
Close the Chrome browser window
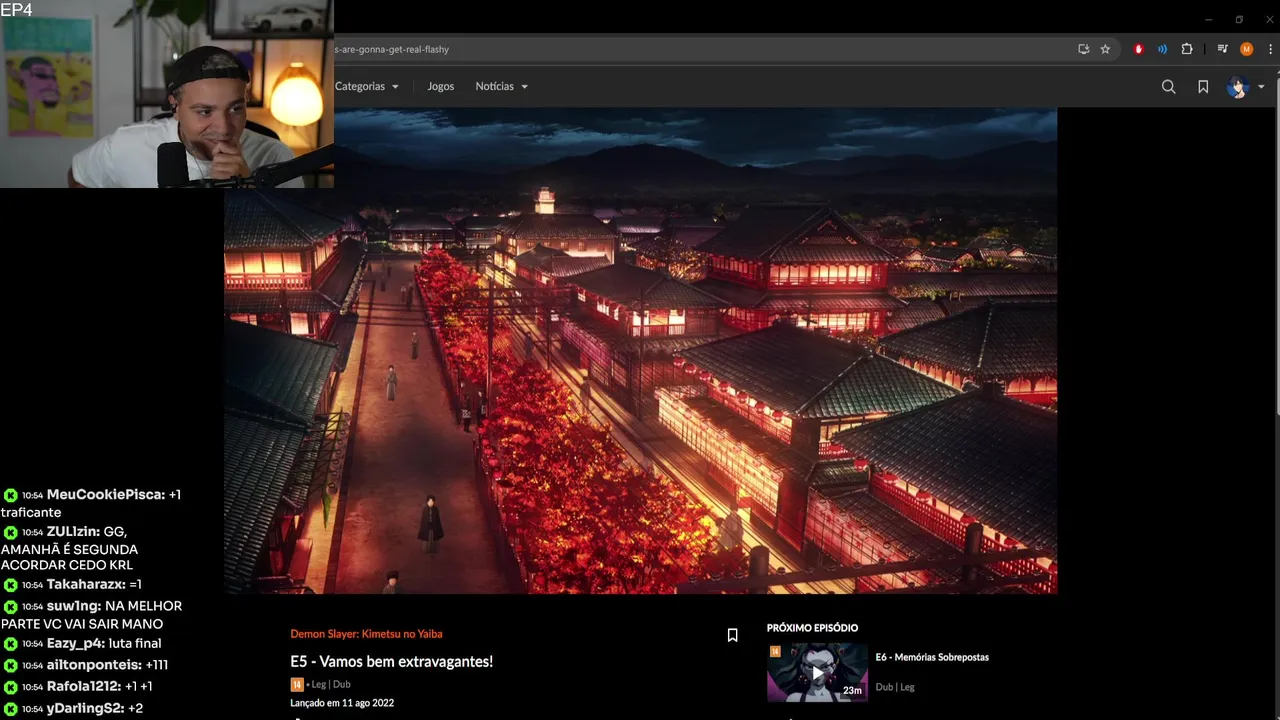(x=1270, y=19)
